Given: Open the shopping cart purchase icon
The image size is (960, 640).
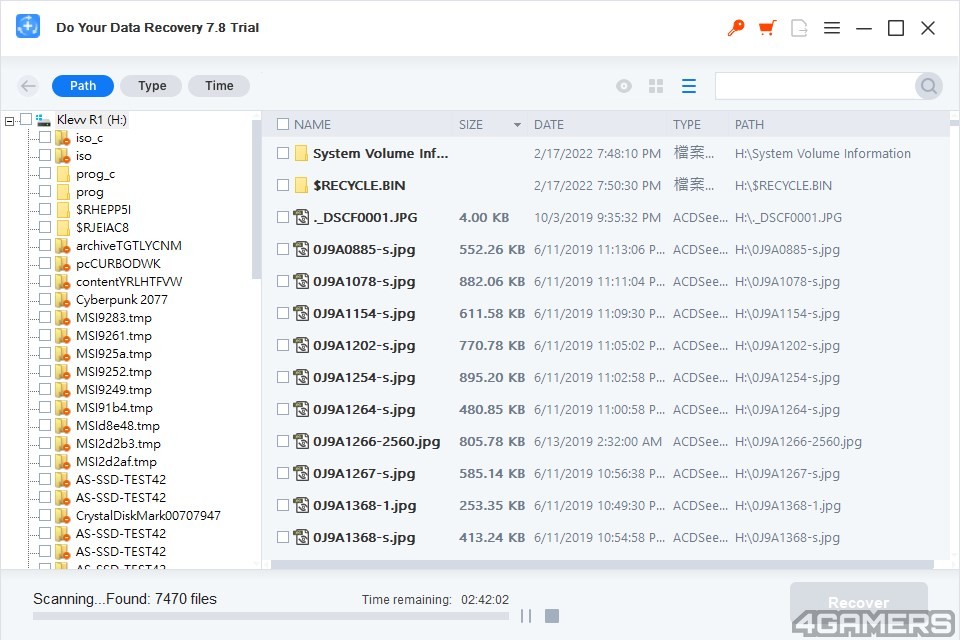Looking at the screenshot, I should [767, 28].
